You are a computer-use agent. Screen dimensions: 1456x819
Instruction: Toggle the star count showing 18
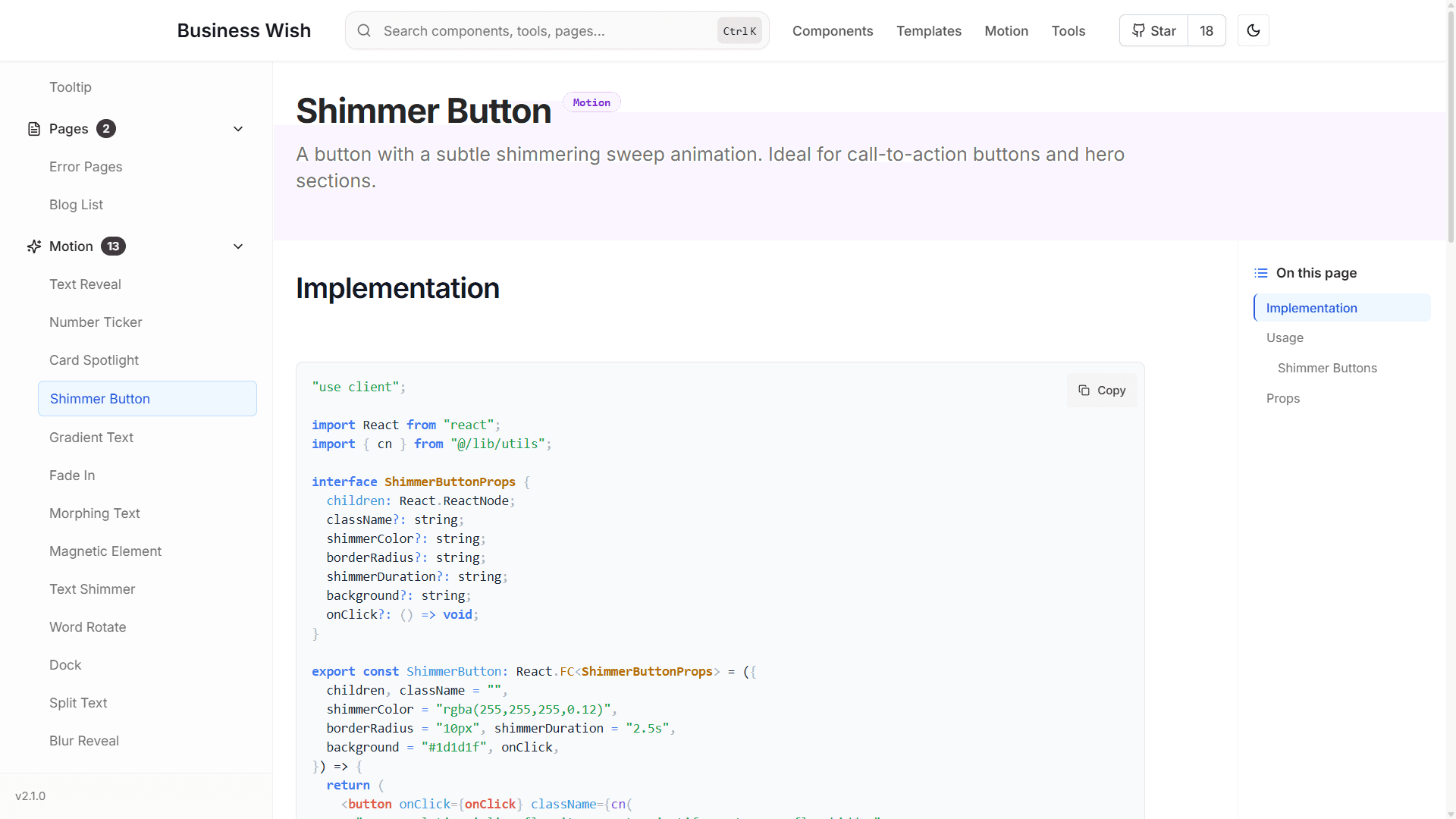pyautogui.click(x=1207, y=30)
